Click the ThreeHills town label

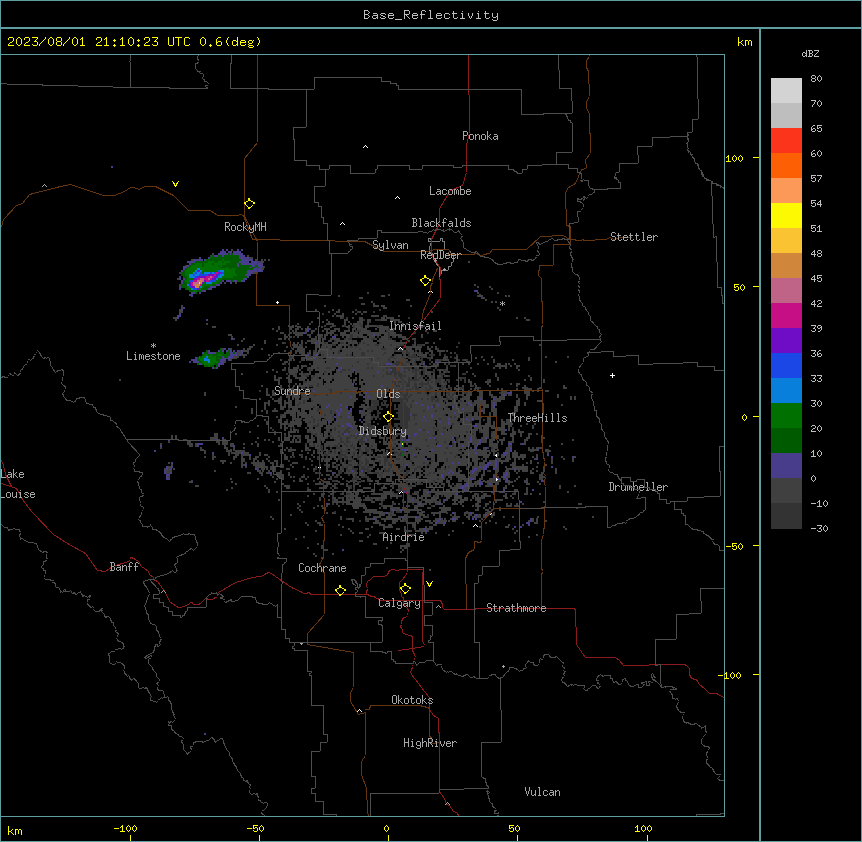(x=537, y=418)
